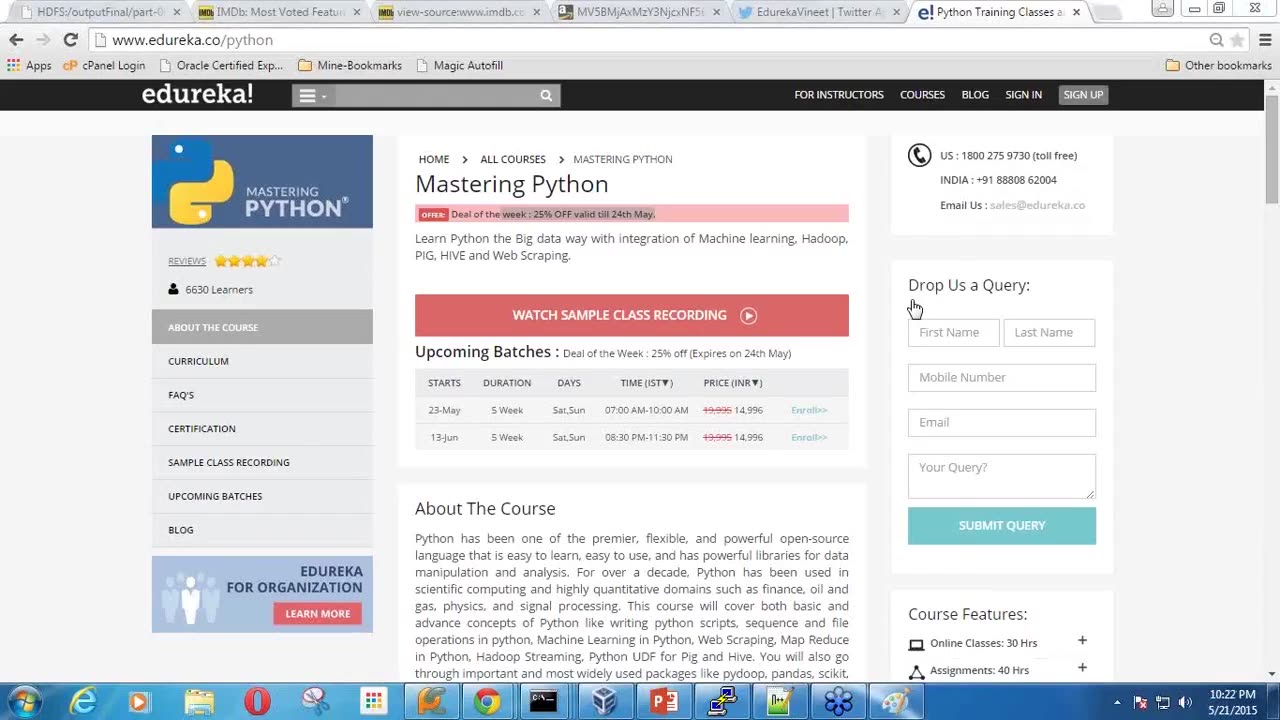The height and width of the screenshot is (720, 1280).
Task: Focus the Mobile Number field
Action: (x=1002, y=377)
